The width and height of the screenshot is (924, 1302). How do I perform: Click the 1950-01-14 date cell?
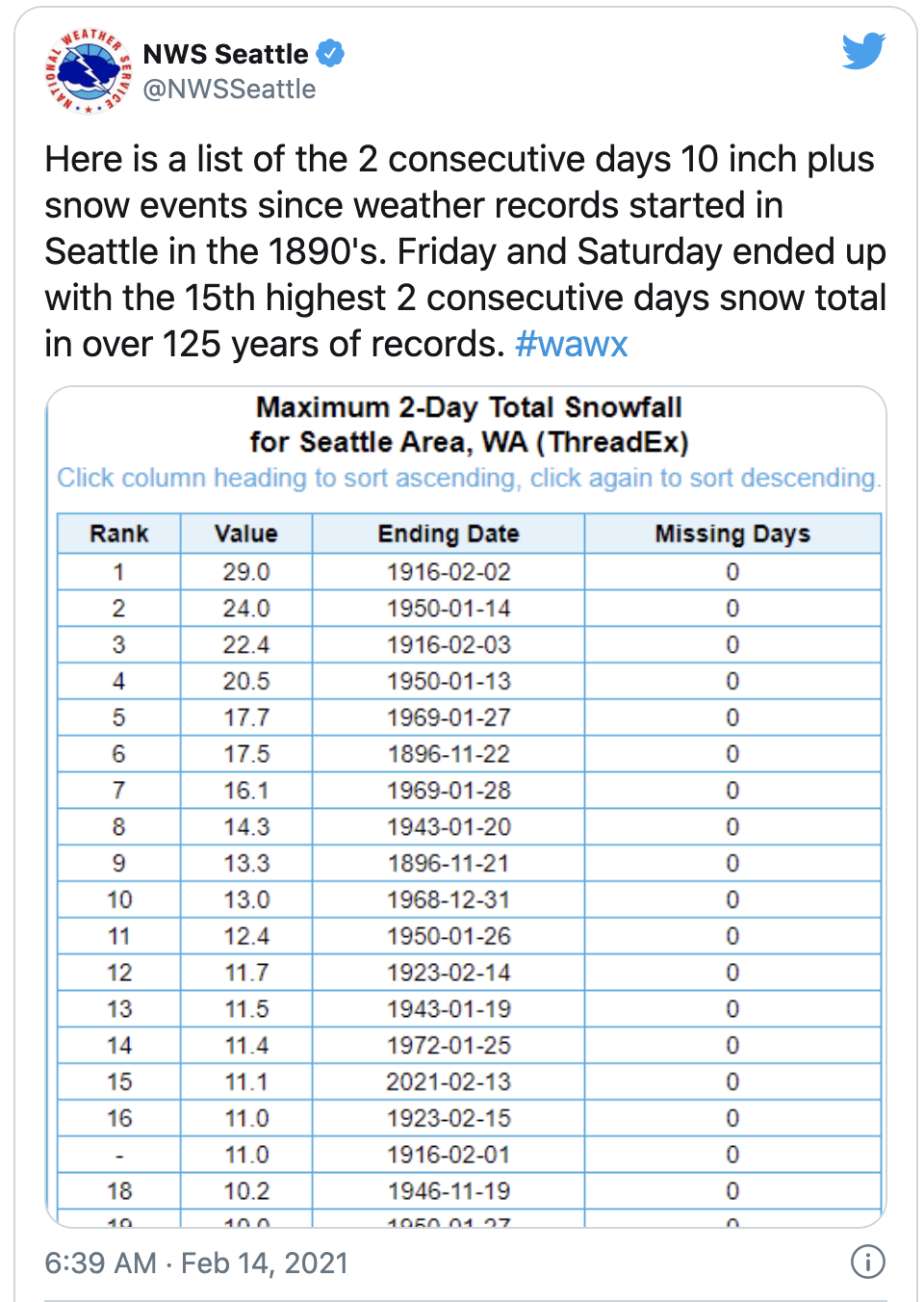[x=449, y=609]
